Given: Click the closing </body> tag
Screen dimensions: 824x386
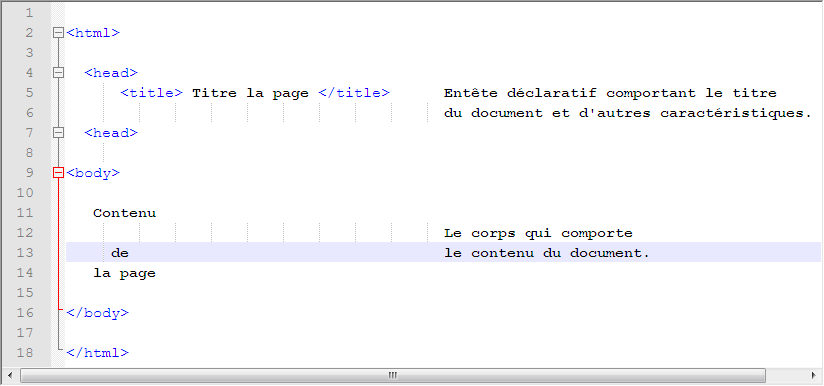Looking at the screenshot, I should click(x=97, y=313).
